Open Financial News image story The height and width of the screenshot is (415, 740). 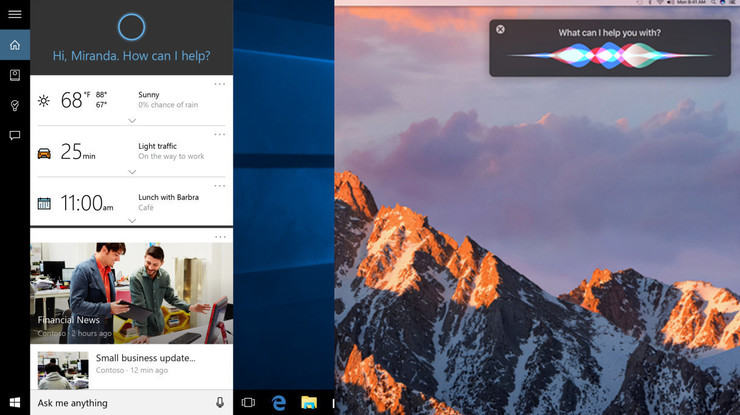click(132, 293)
